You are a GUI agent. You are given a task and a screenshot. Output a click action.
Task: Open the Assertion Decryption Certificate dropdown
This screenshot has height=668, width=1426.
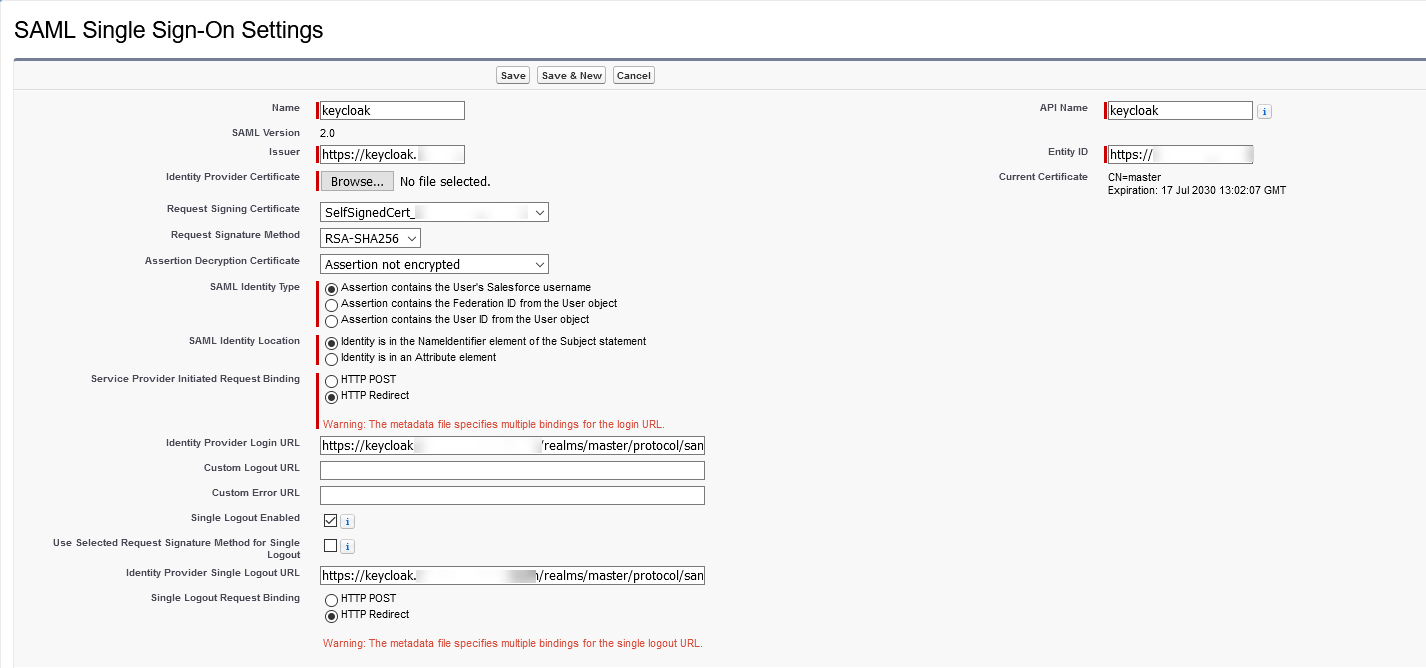click(434, 265)
